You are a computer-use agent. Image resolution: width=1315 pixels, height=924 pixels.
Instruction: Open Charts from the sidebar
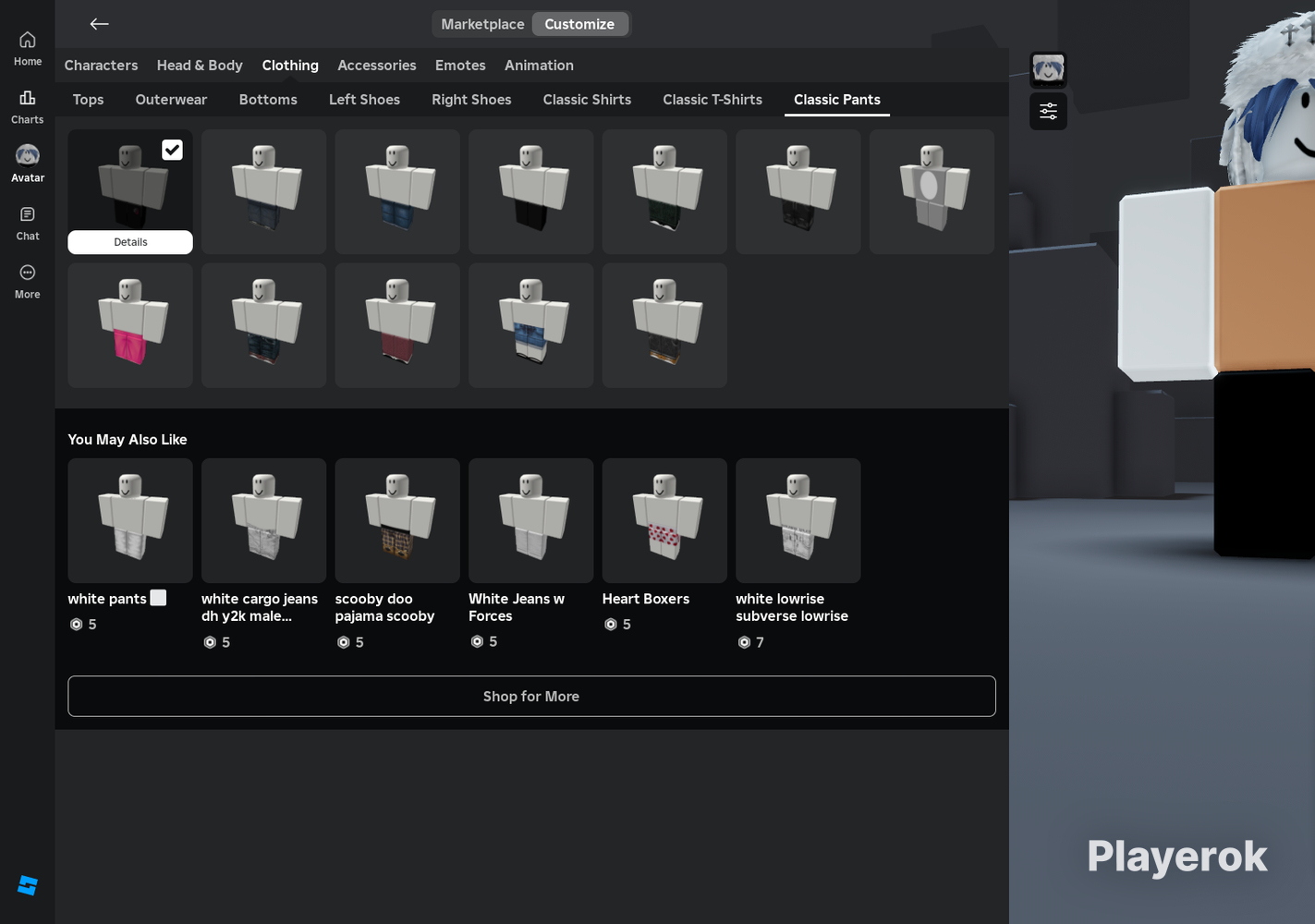[x=28, y=106]
